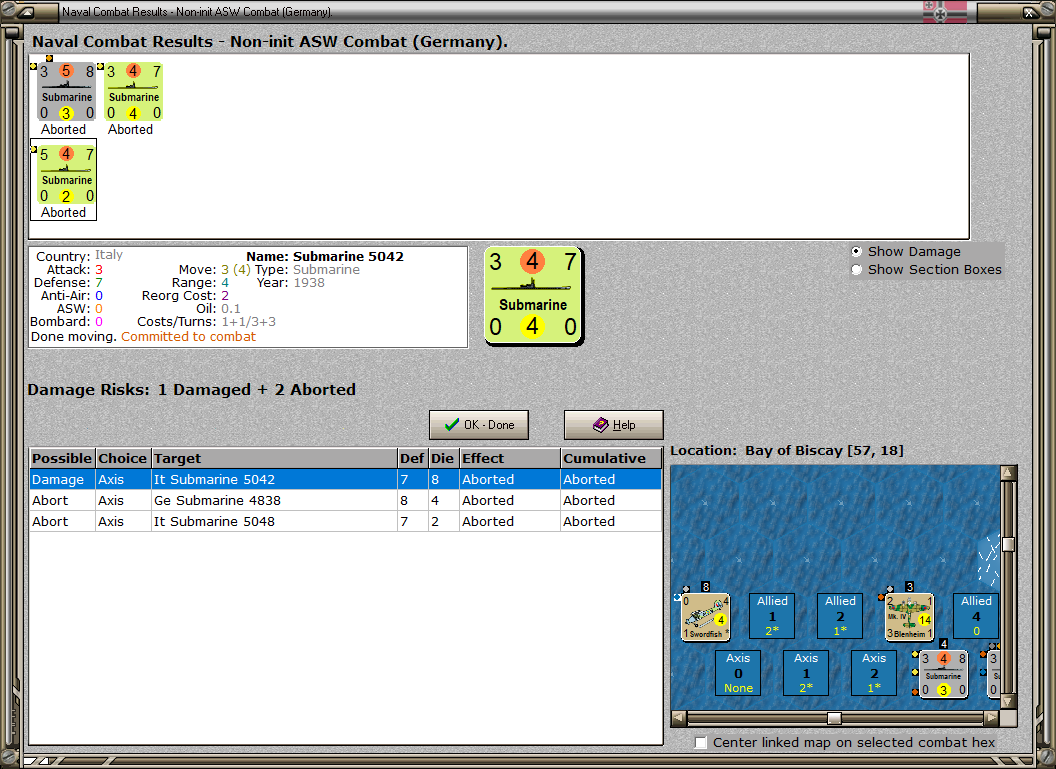Select the Ge Submarine 4838 row
This screenshot has width=1056, height=769.
coord(345,500)
